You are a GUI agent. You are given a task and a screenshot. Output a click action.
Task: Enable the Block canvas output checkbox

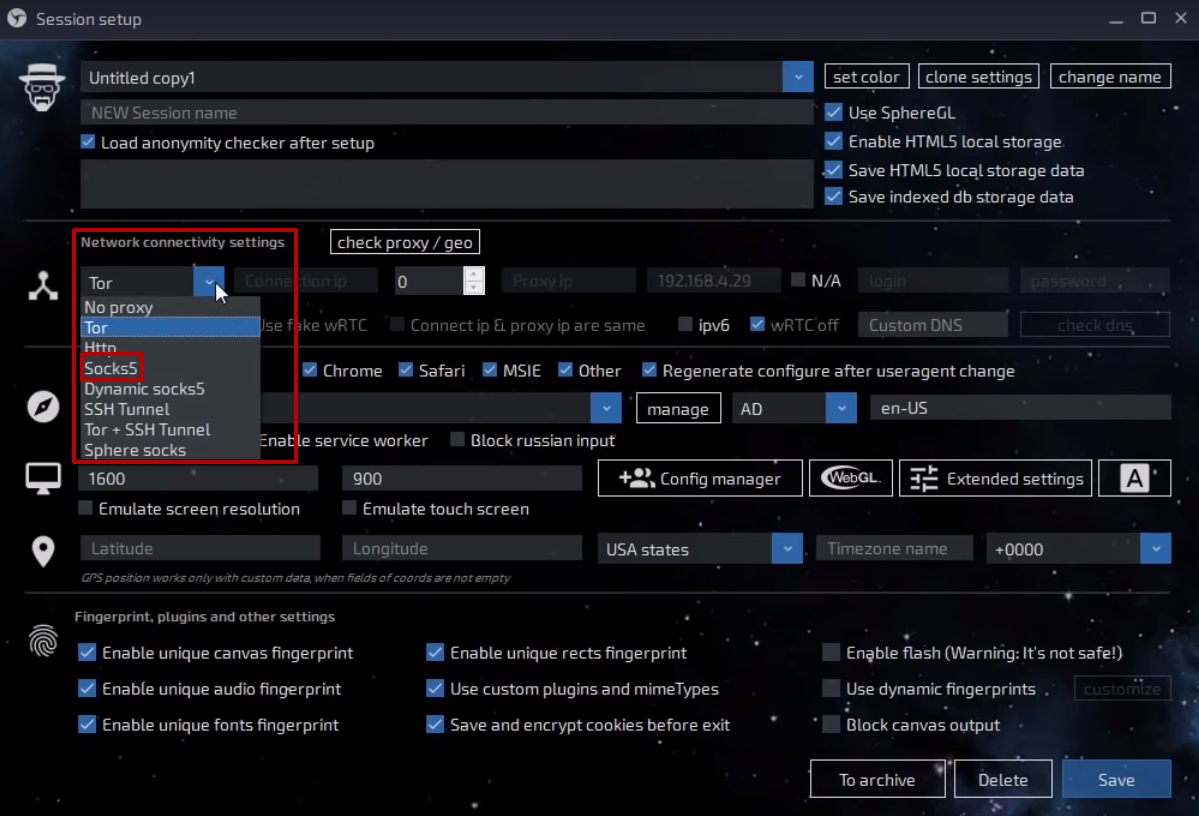pos(831,725)
